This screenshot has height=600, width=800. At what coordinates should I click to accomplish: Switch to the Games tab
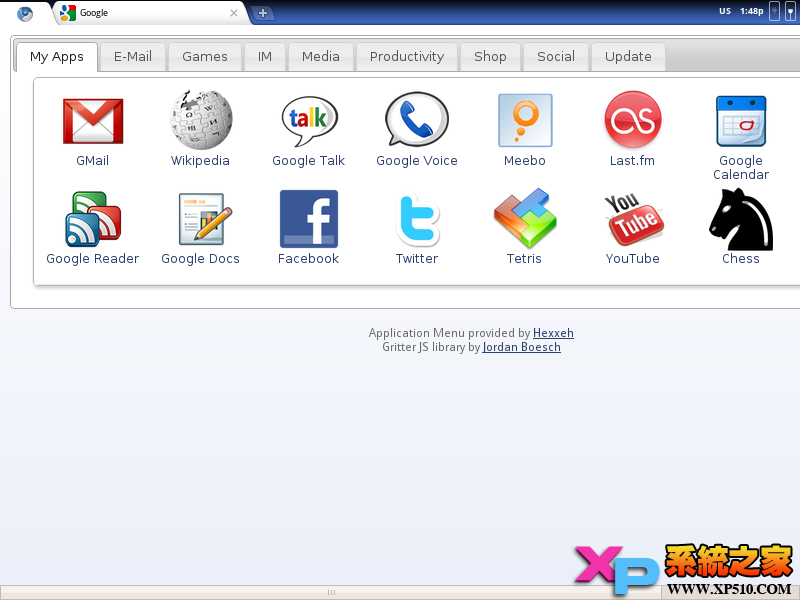[205, 57]
